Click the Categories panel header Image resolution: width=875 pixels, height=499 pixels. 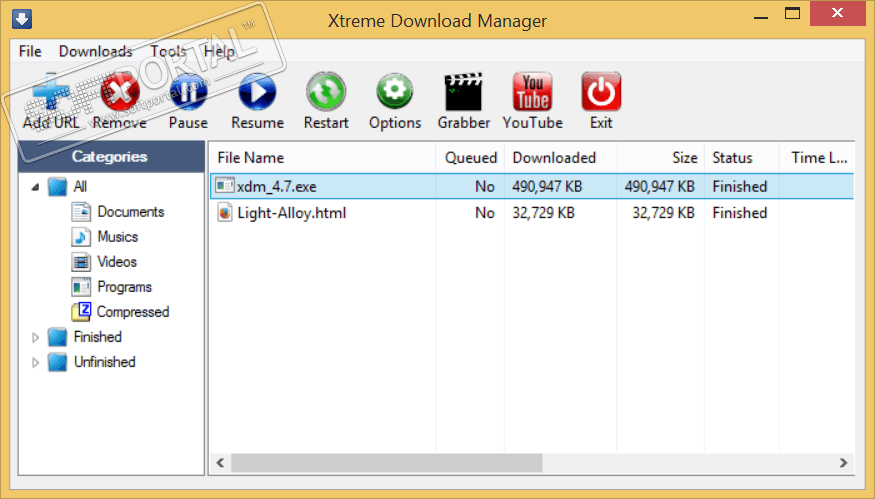tap(111, 157)
